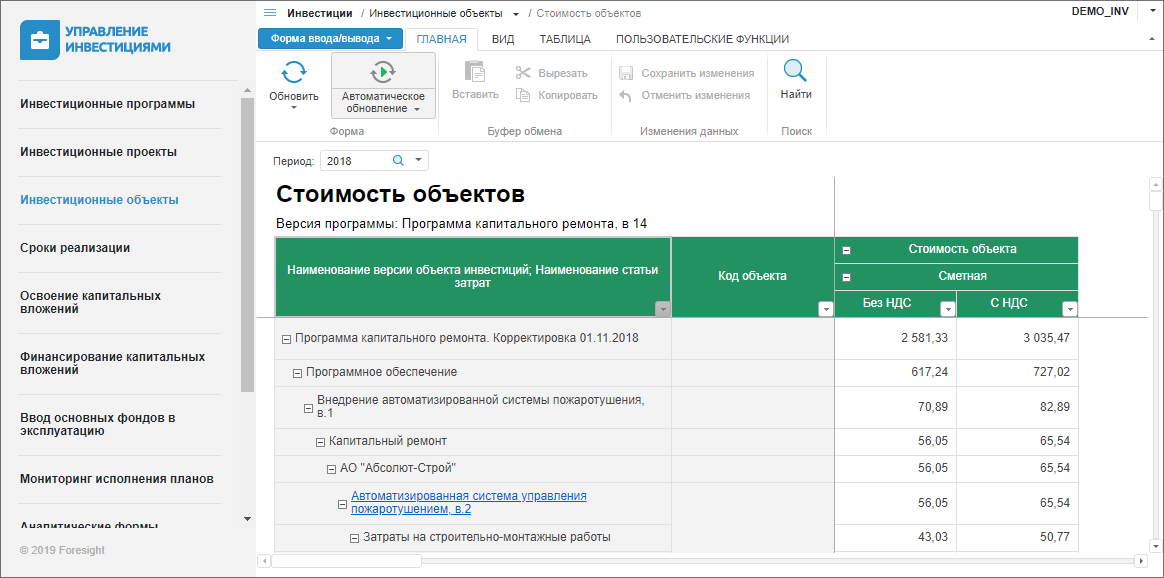Open the Автоматизированная система управления пожаротушением link
The image size is (1164, 578).
468,503
